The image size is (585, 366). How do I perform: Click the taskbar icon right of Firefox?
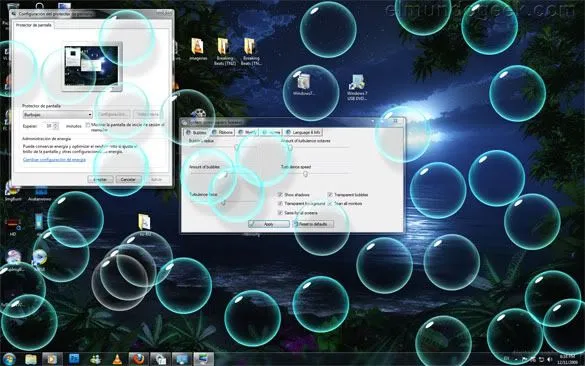point(160,359)
